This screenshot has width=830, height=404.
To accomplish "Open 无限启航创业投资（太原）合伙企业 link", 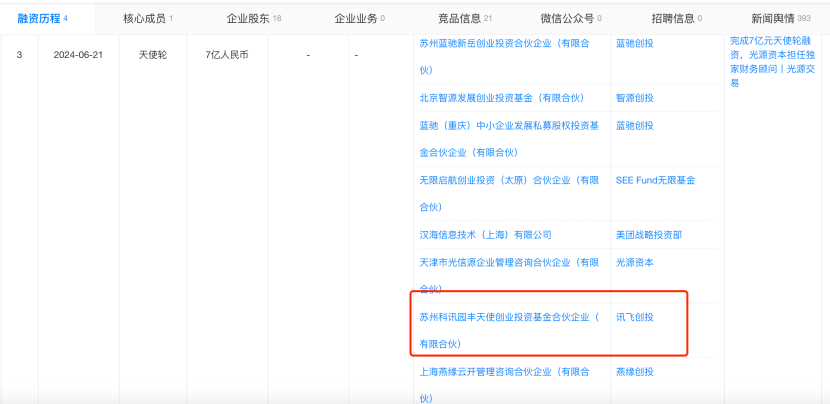I will 509,193.
